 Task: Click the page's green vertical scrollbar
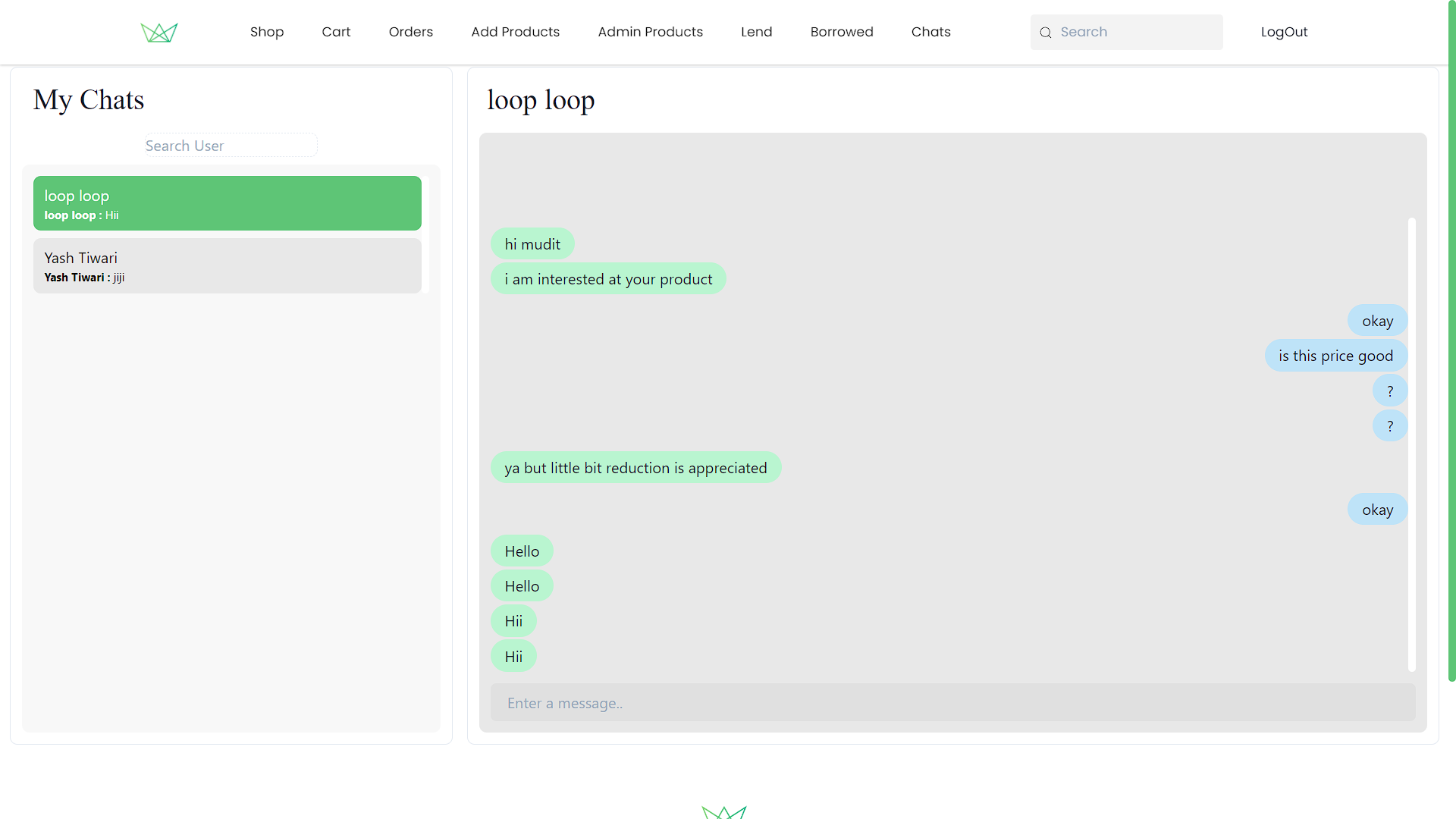coord(1451,341)
